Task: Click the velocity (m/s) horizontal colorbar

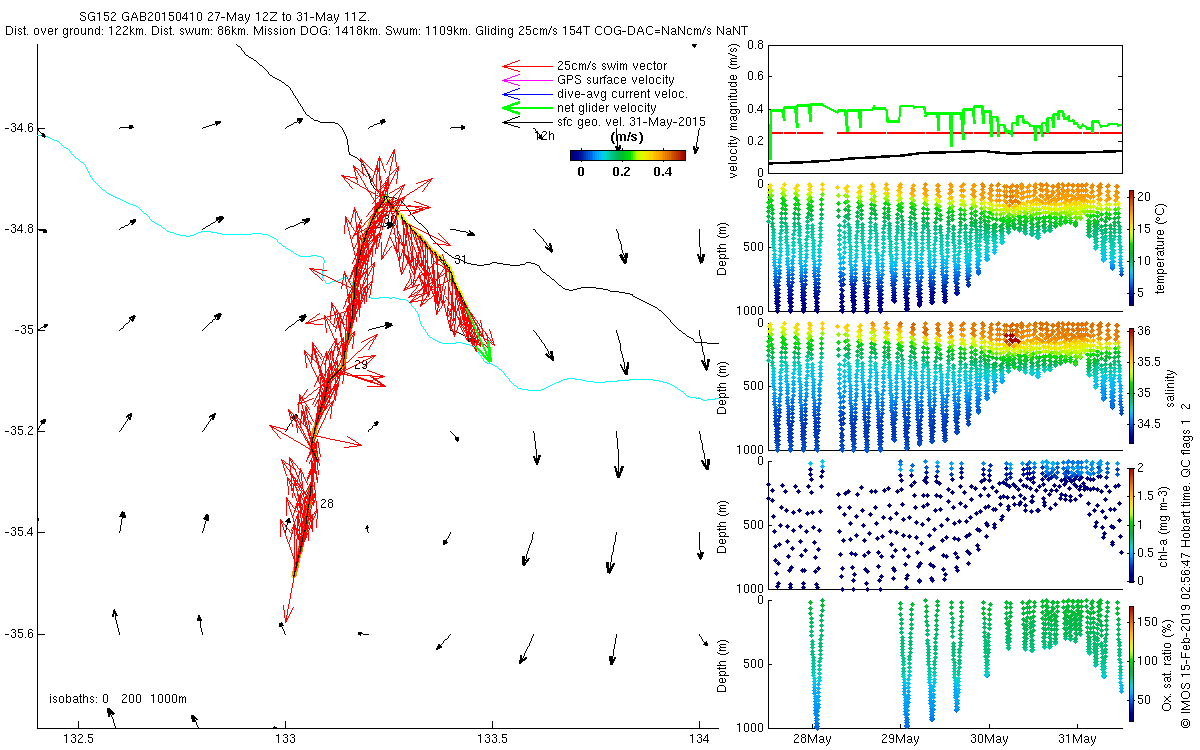Action: tap(627, 155)
